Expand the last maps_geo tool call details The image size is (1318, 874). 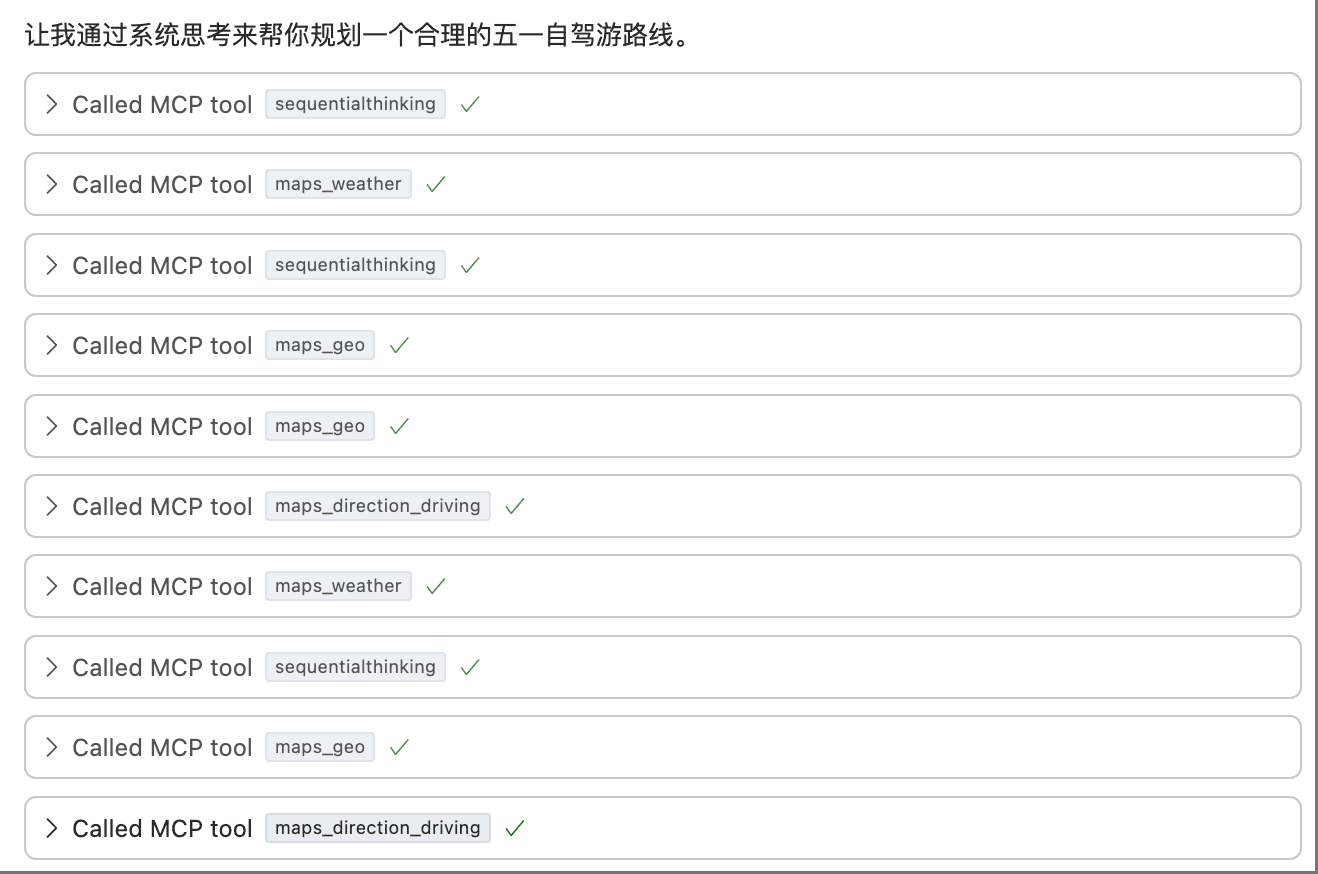click(x=51, y=747)
